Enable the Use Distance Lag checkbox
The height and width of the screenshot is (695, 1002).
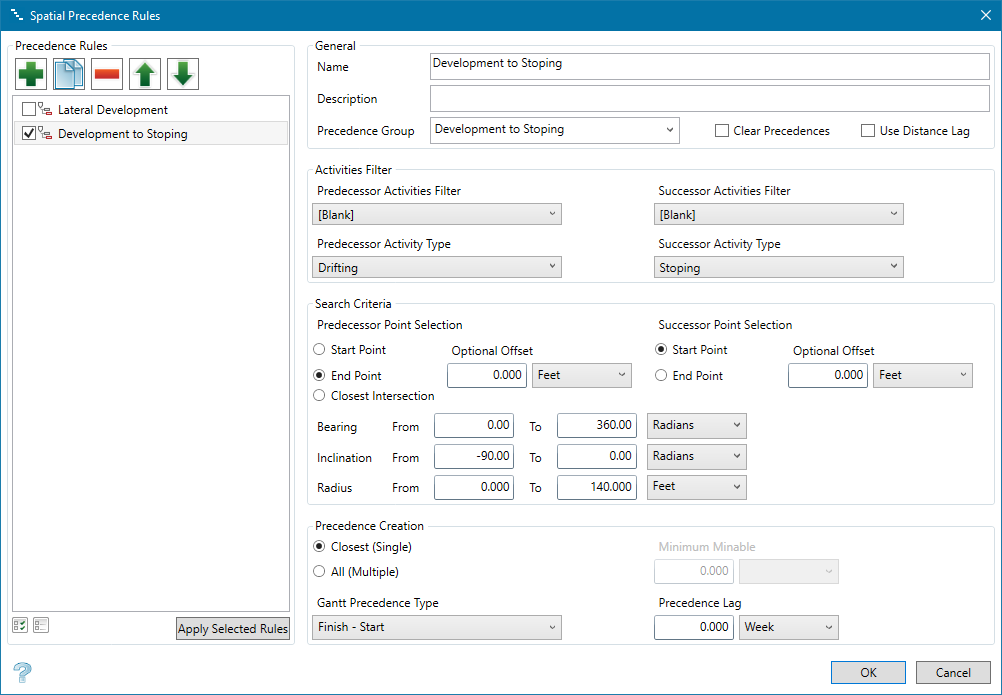pos(868,131)
